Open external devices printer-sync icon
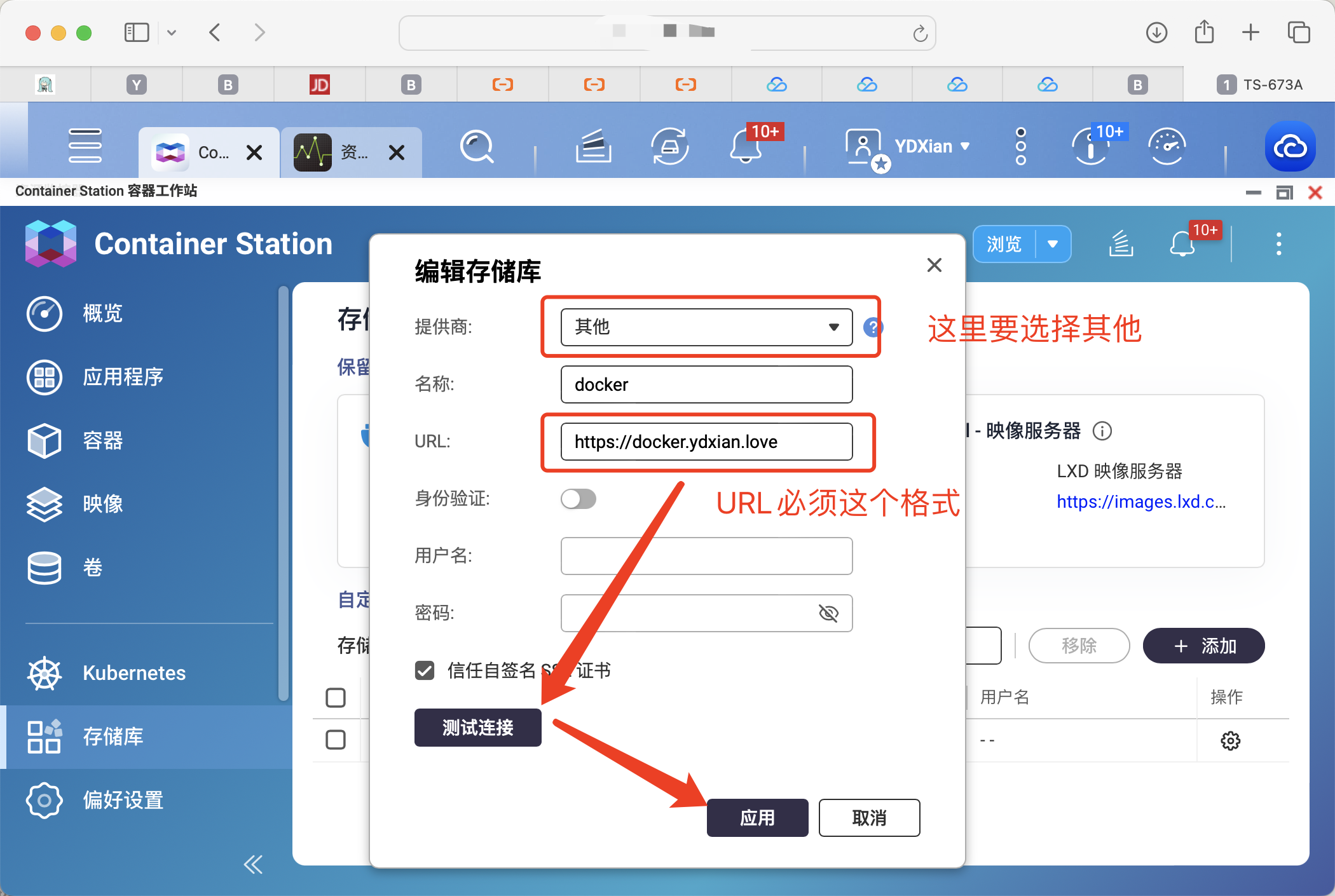Image resolution: width=1335 pixels, height=896 pixels. pyautogui.click(x=670, y=146)
